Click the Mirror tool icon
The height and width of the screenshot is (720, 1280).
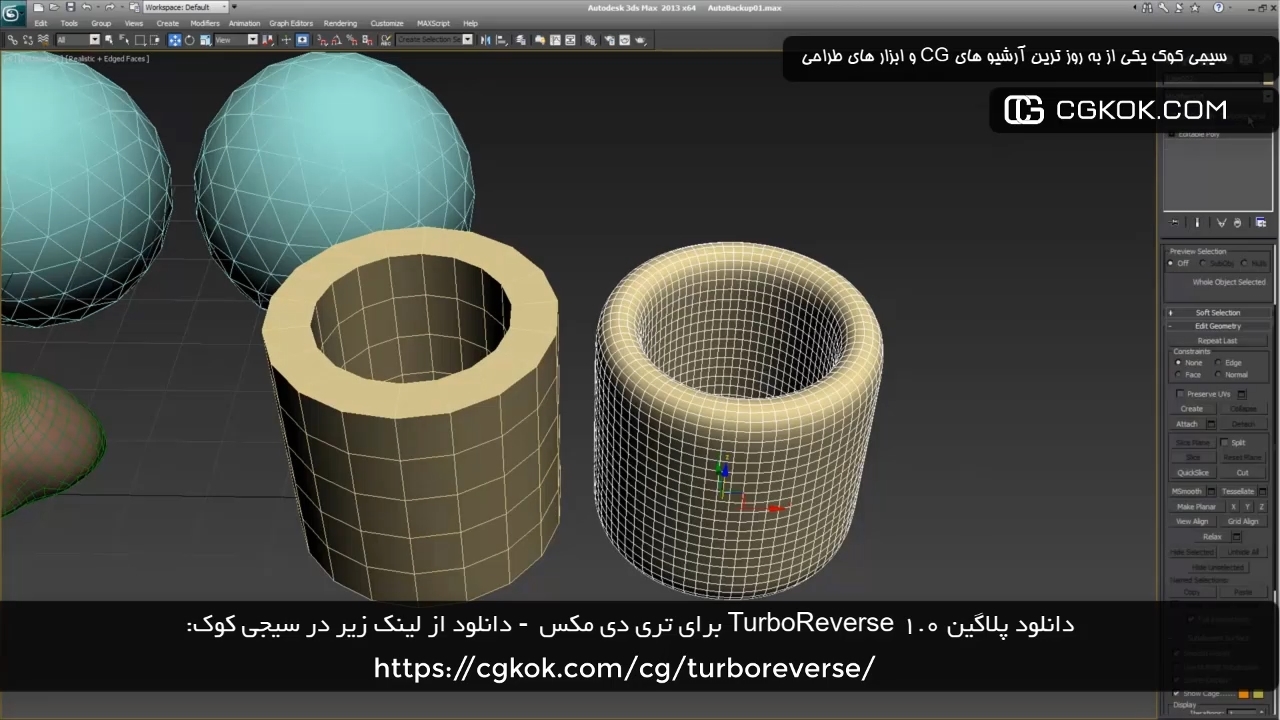click(x=485, y=40)
